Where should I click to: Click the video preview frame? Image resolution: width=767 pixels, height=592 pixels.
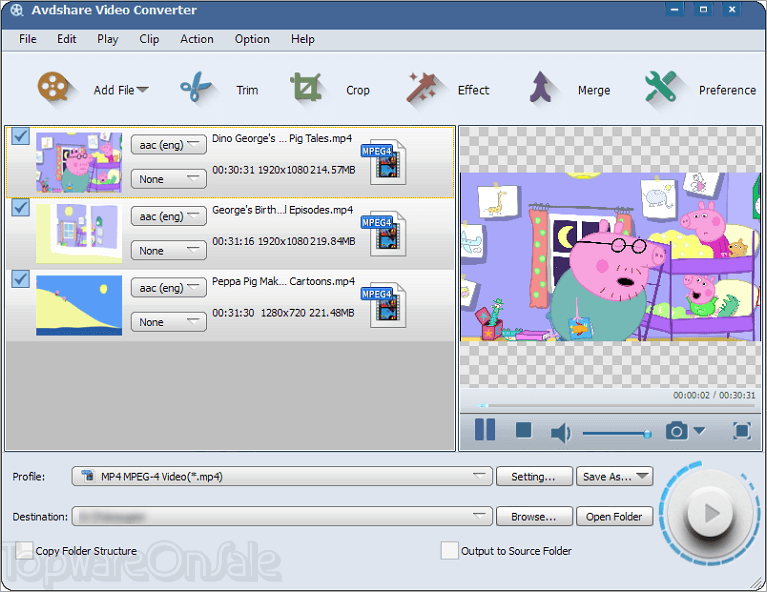610,256
